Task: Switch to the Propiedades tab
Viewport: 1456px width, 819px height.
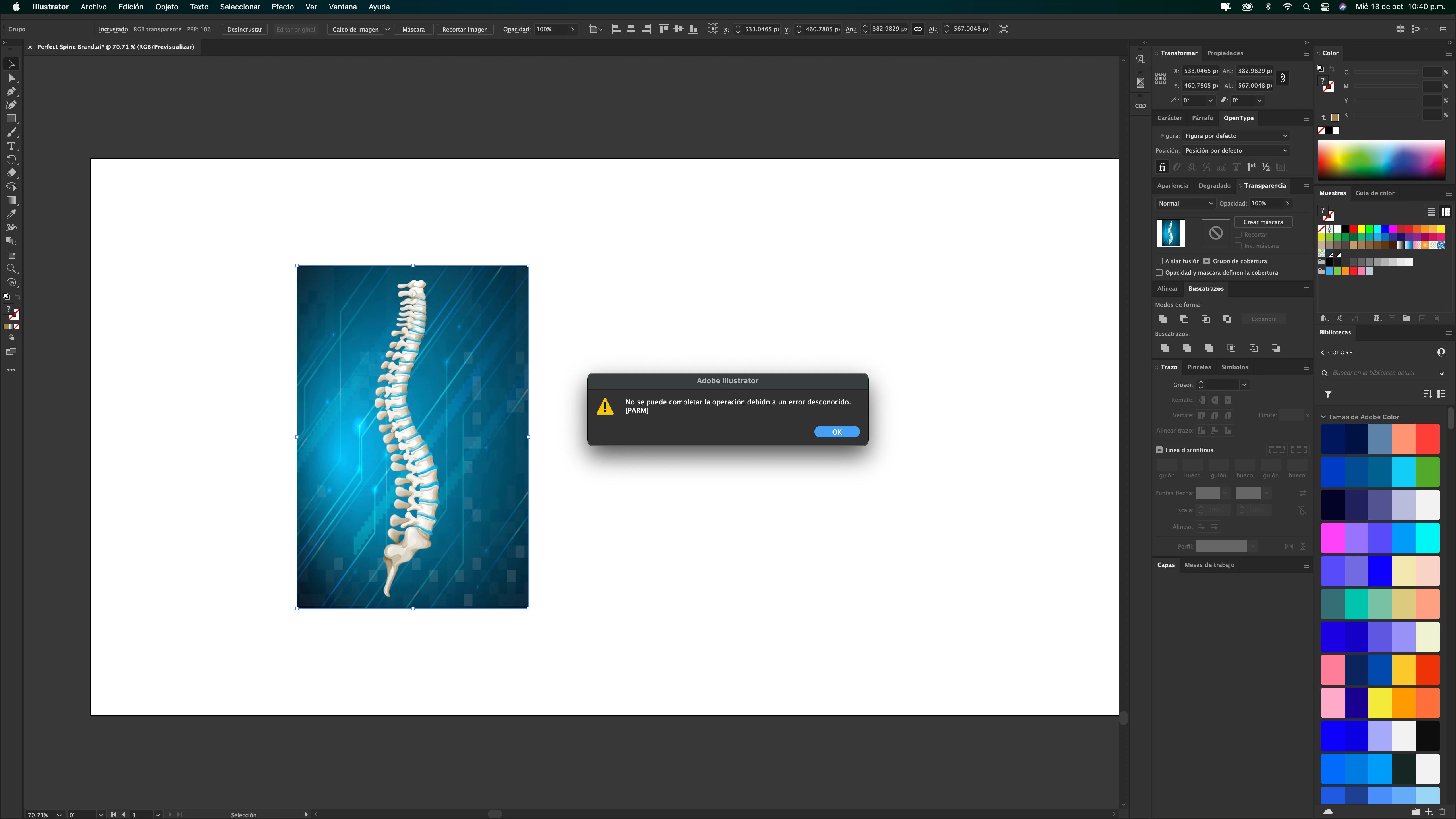Action: [1225, 53]
